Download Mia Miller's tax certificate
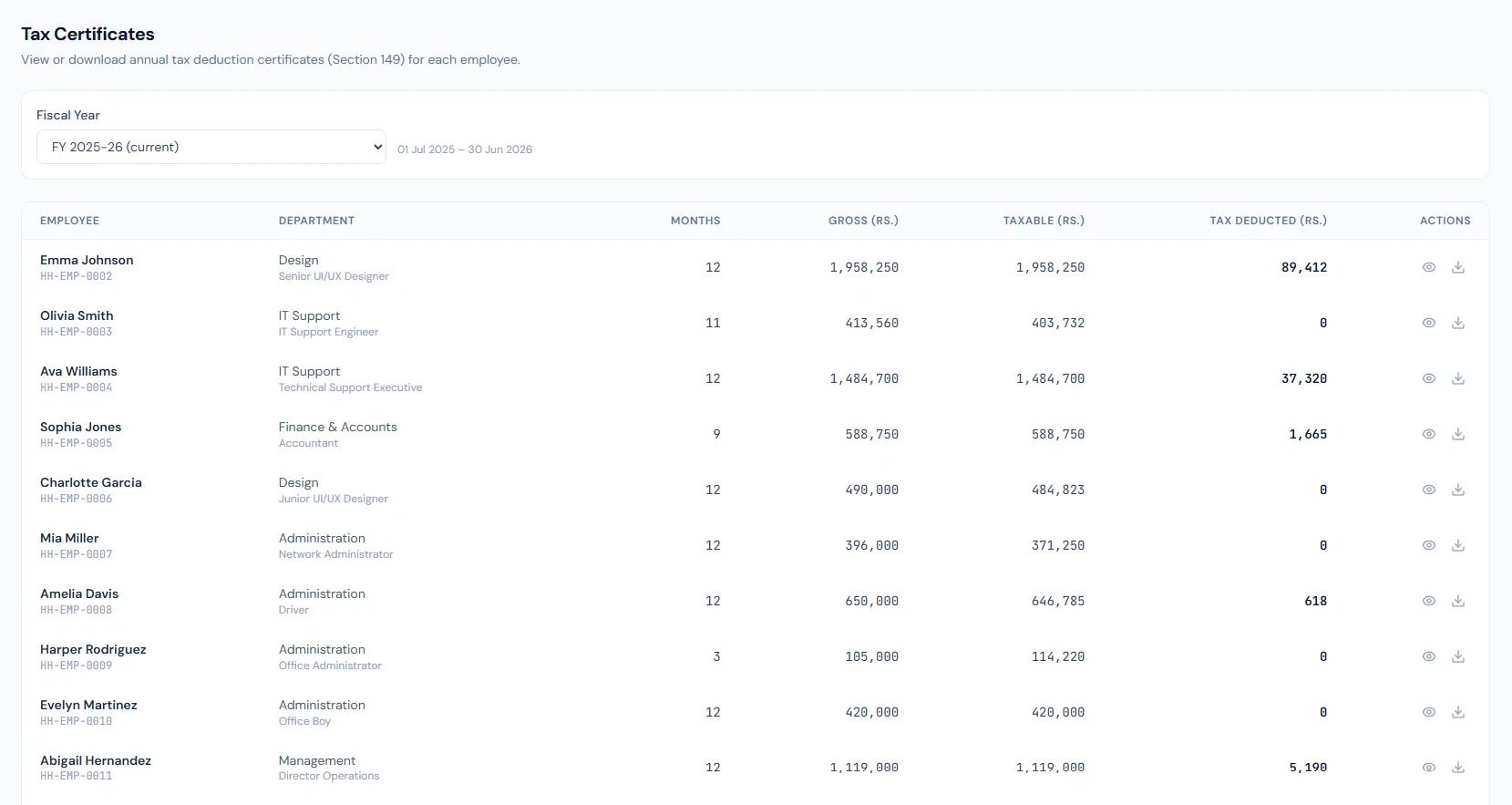Image resolution: width=1512 pixels, height=805 pixels. pos(1458,545)
